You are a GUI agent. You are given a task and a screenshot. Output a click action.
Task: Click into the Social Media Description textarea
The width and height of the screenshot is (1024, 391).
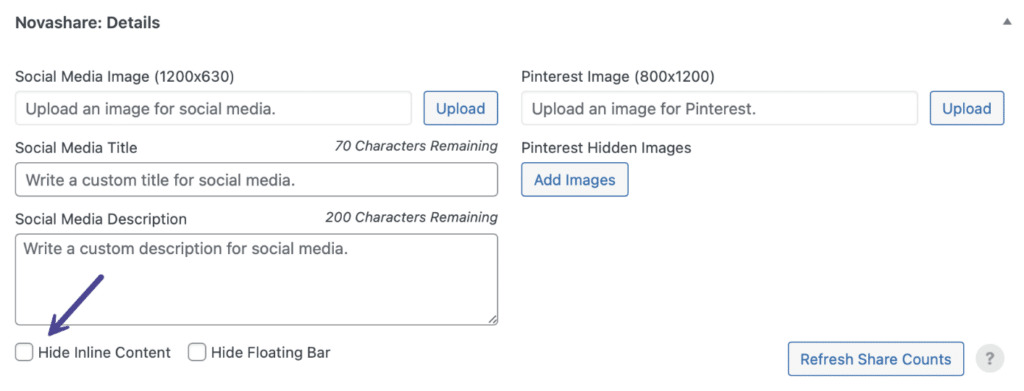point(256,279)
